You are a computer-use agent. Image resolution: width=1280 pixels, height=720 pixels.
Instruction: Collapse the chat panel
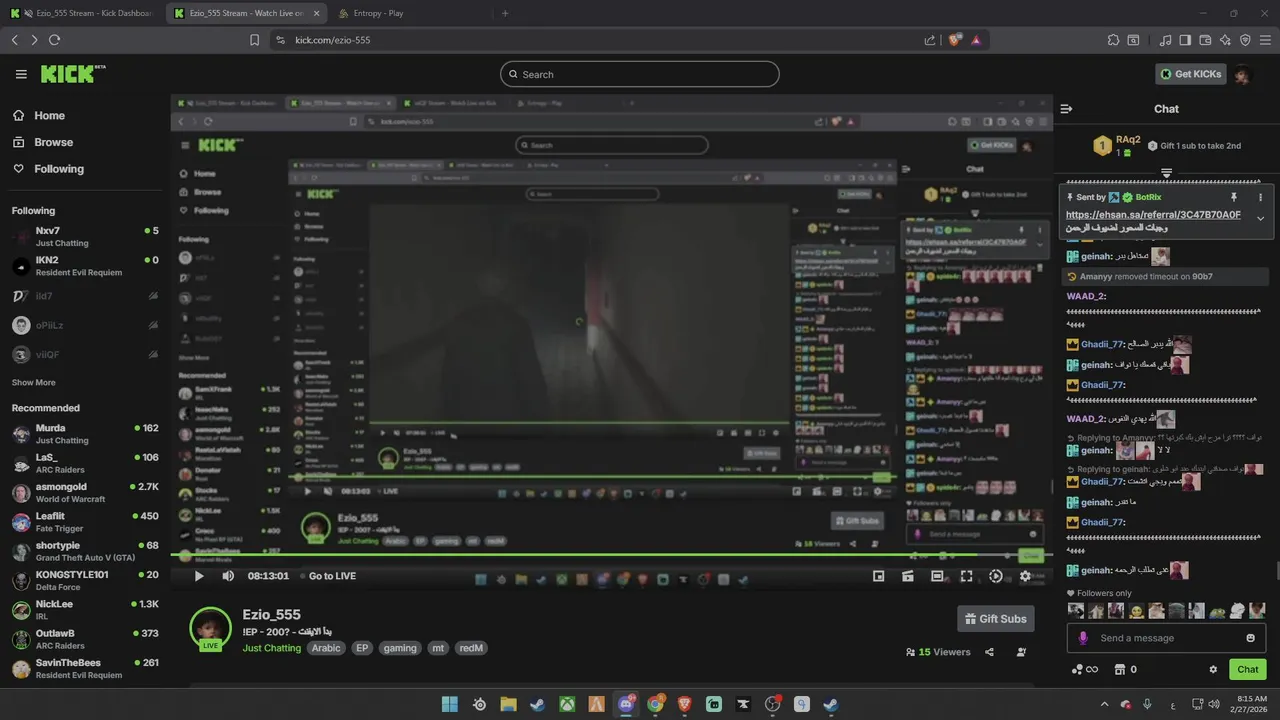pos(1066,109)
